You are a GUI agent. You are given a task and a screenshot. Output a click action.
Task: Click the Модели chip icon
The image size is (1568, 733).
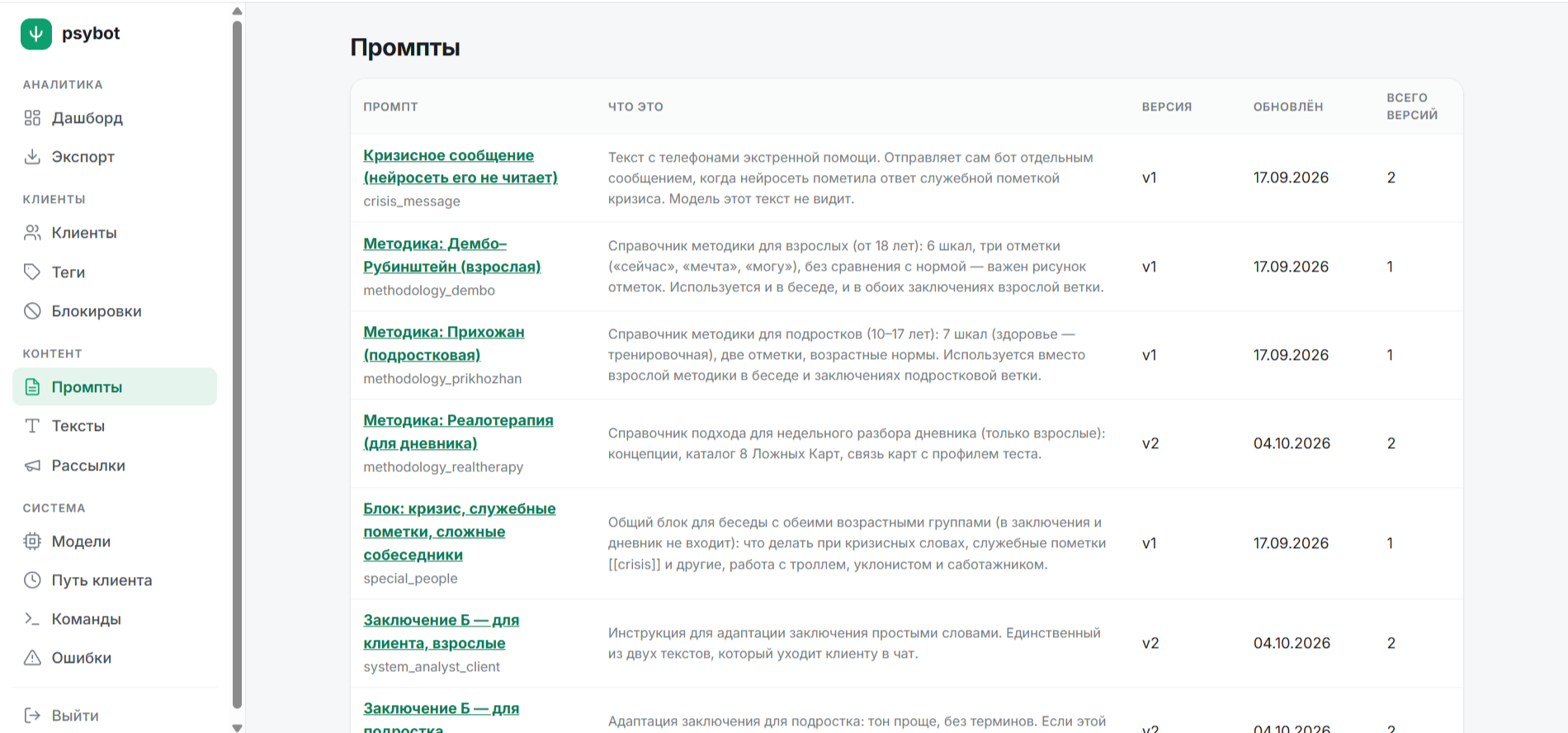coord(32,541)
